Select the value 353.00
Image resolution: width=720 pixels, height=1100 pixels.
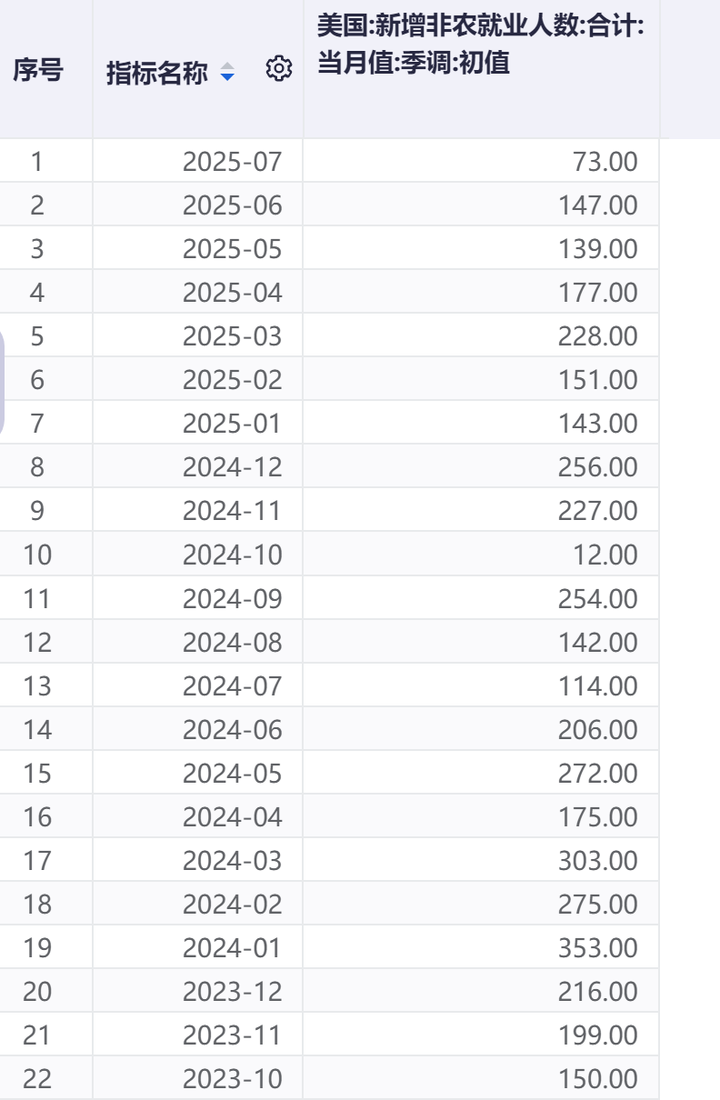598,947
